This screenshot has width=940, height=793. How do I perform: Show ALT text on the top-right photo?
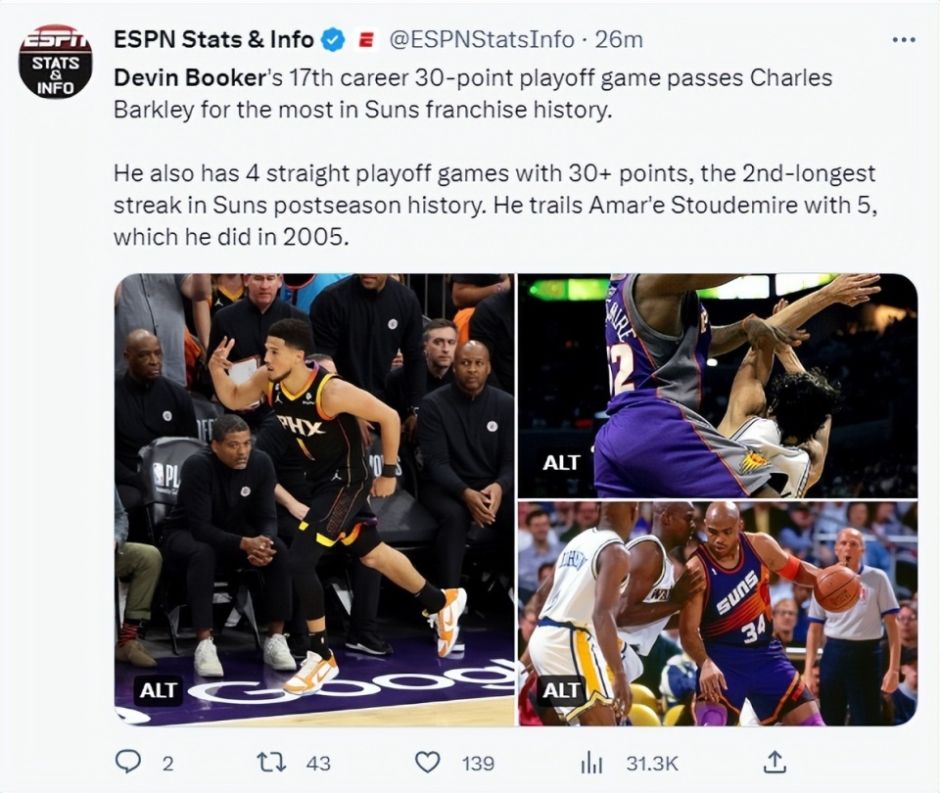click(x=561, y=463)
